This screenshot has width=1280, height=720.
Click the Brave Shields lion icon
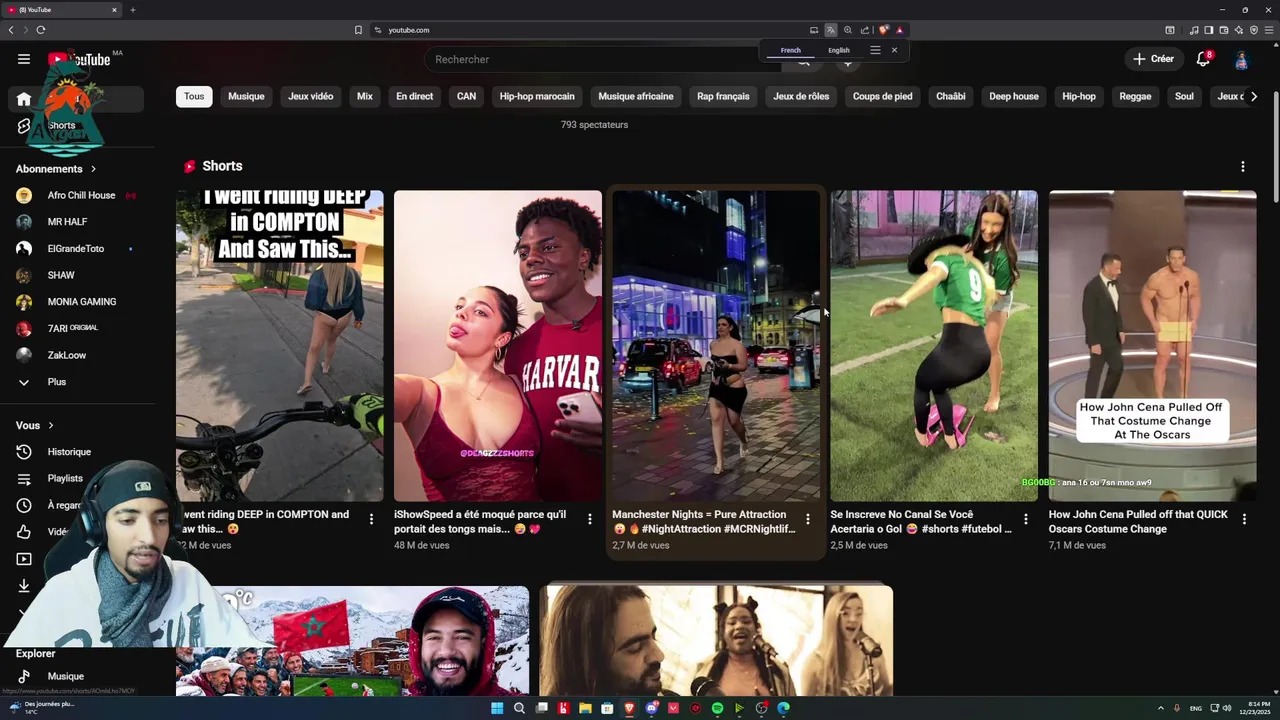884,30
